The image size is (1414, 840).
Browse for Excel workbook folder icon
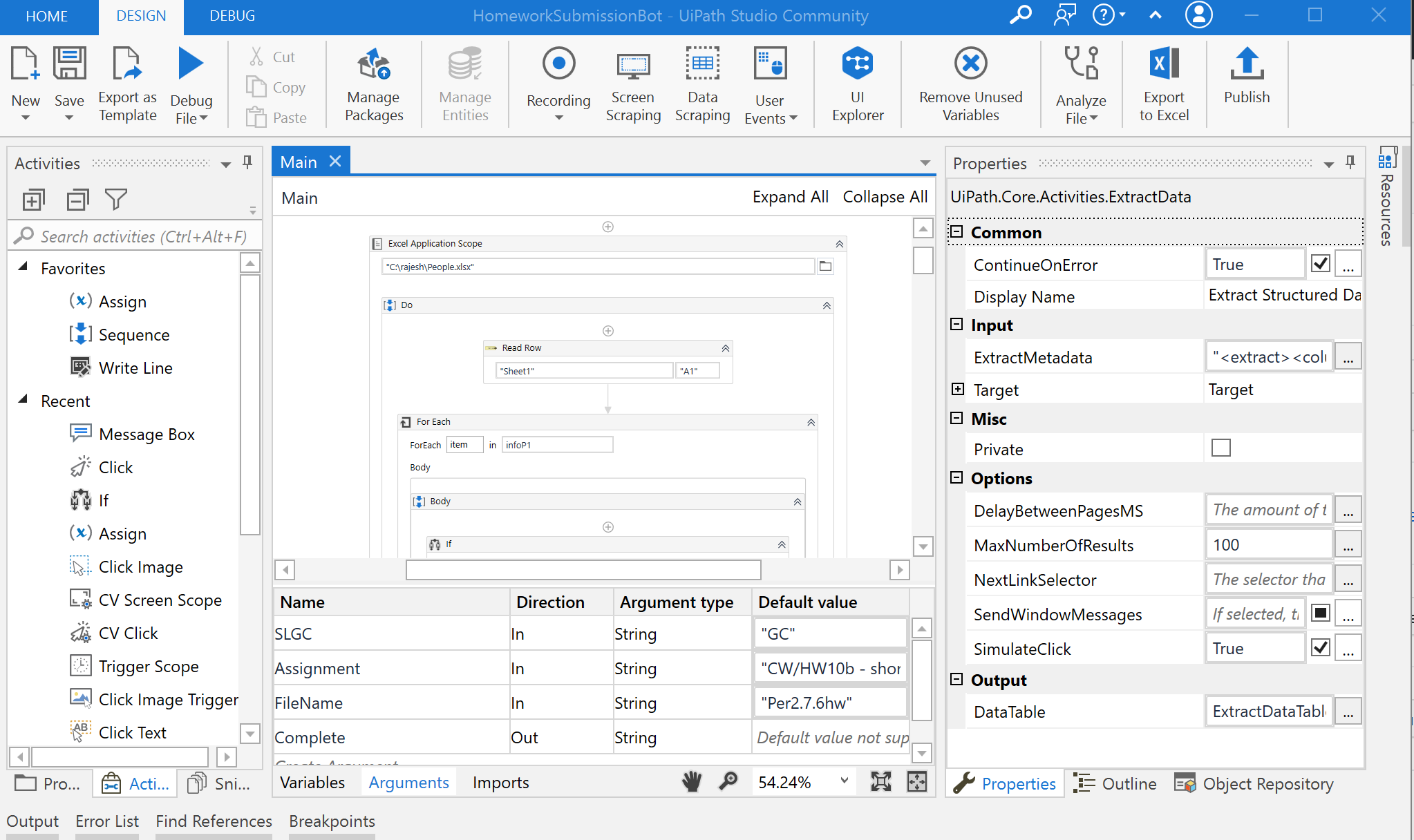point(825,267)
